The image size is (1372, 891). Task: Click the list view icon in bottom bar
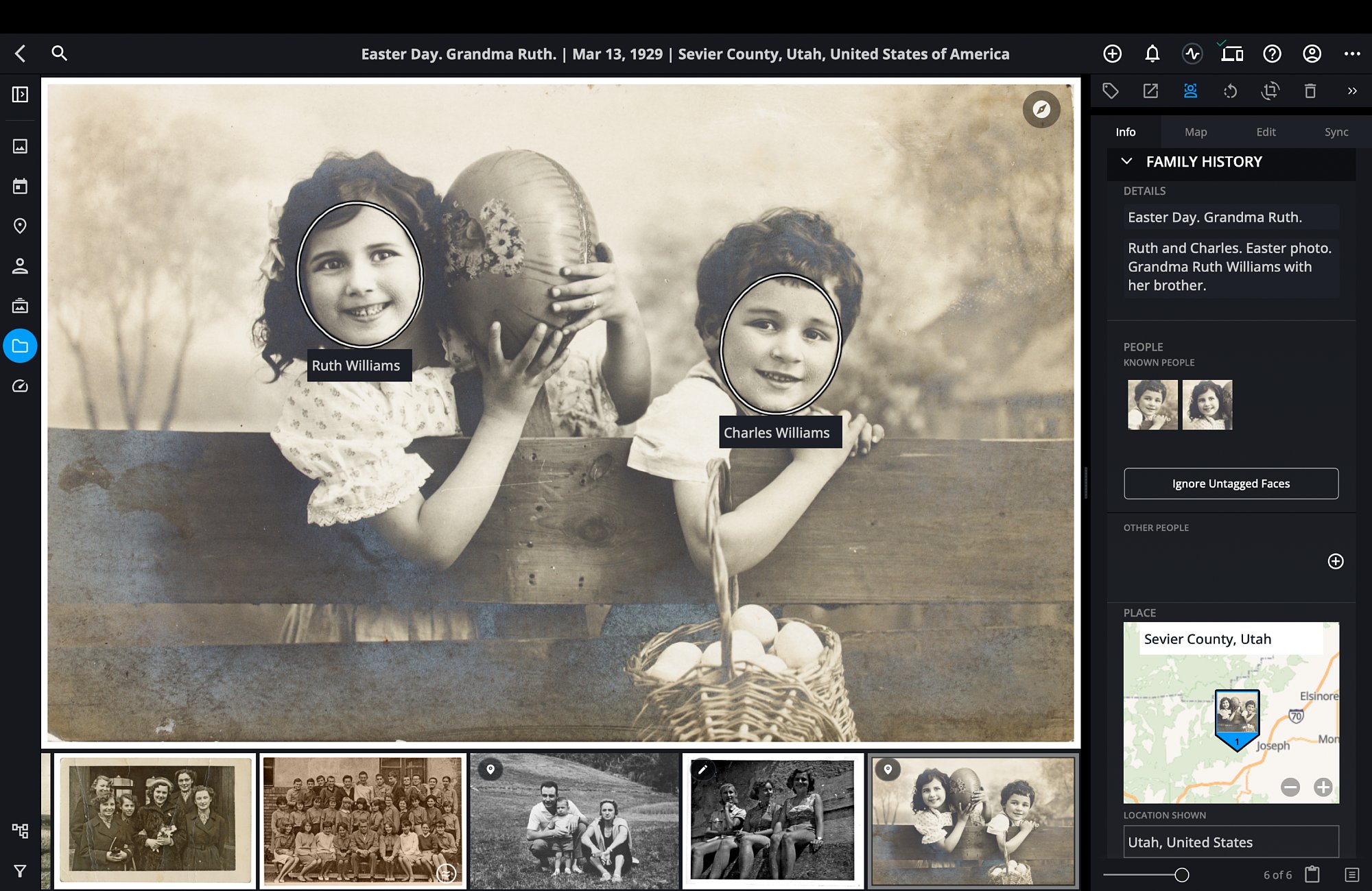(x=1351, y=875)
